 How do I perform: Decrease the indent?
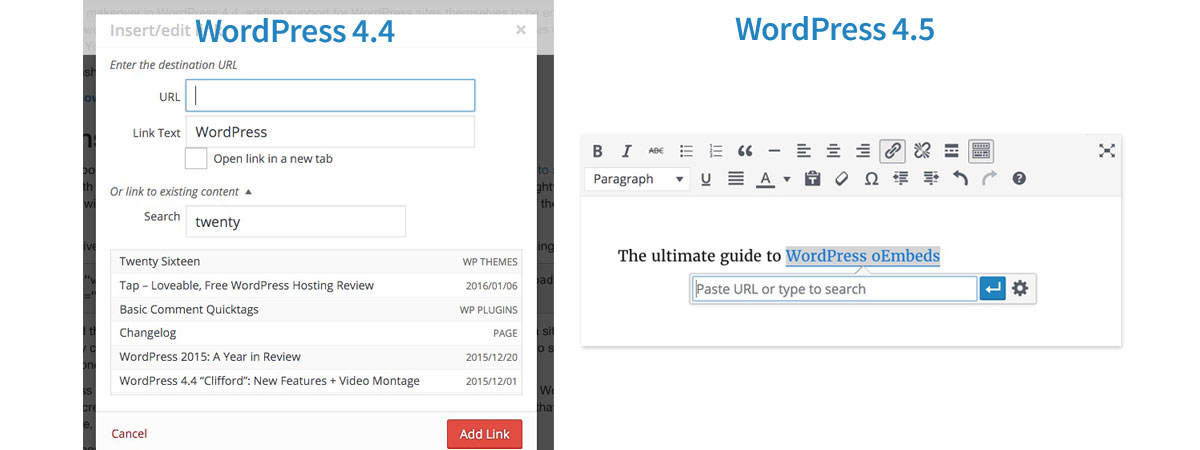point(901,179)
